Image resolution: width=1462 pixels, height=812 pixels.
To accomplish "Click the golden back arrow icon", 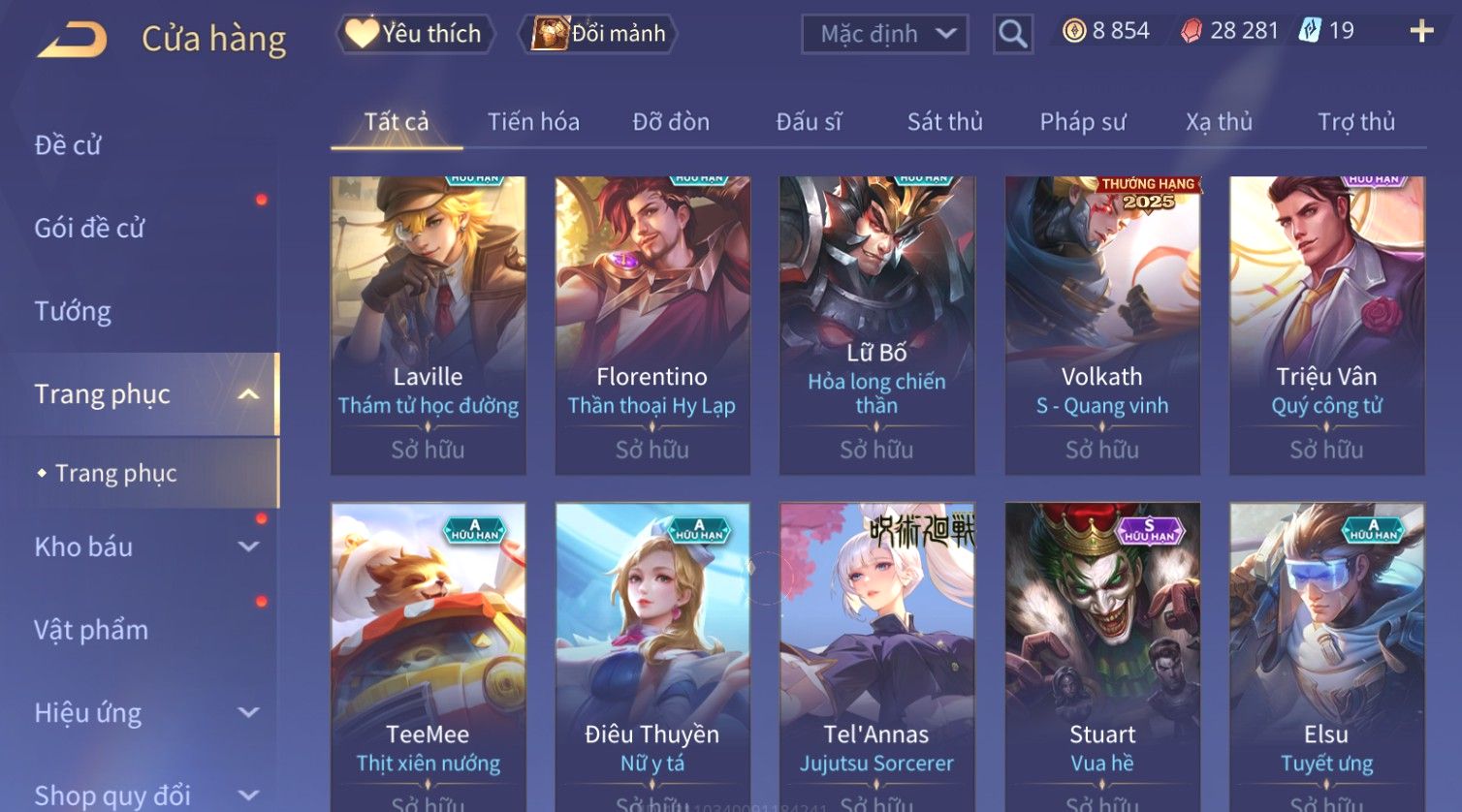I will point(73,40).
